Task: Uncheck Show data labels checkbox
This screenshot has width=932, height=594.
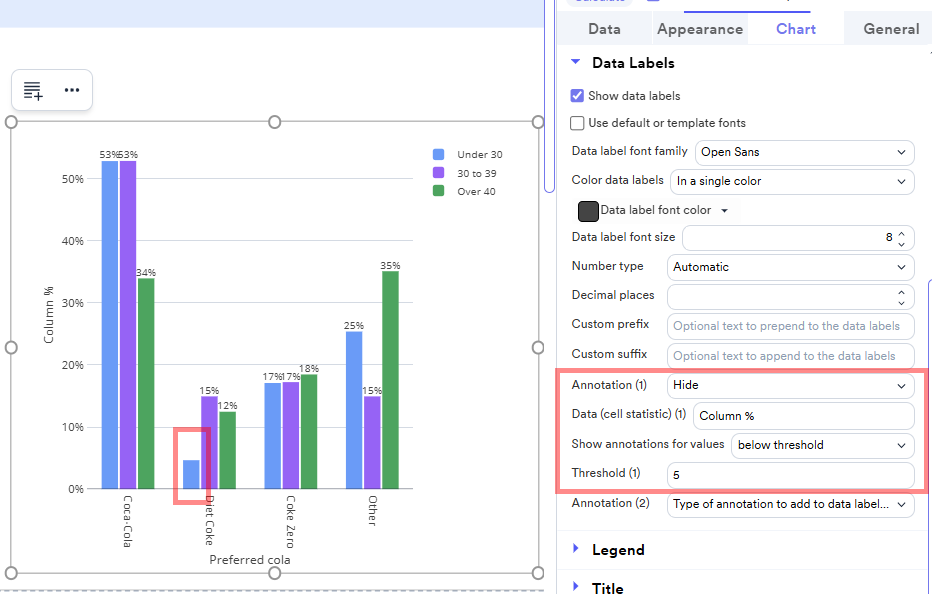Action: tap(577, 96)
